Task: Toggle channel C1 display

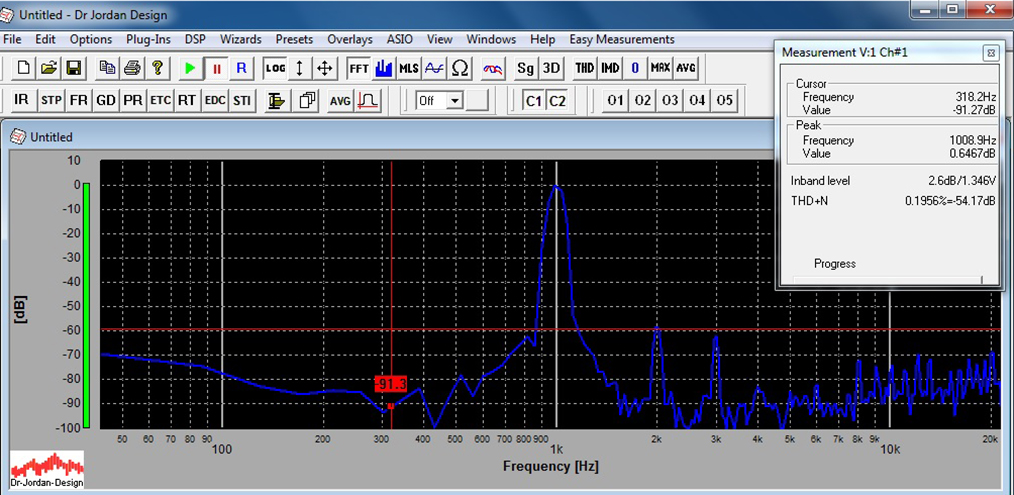Action: tap(533, 100)
